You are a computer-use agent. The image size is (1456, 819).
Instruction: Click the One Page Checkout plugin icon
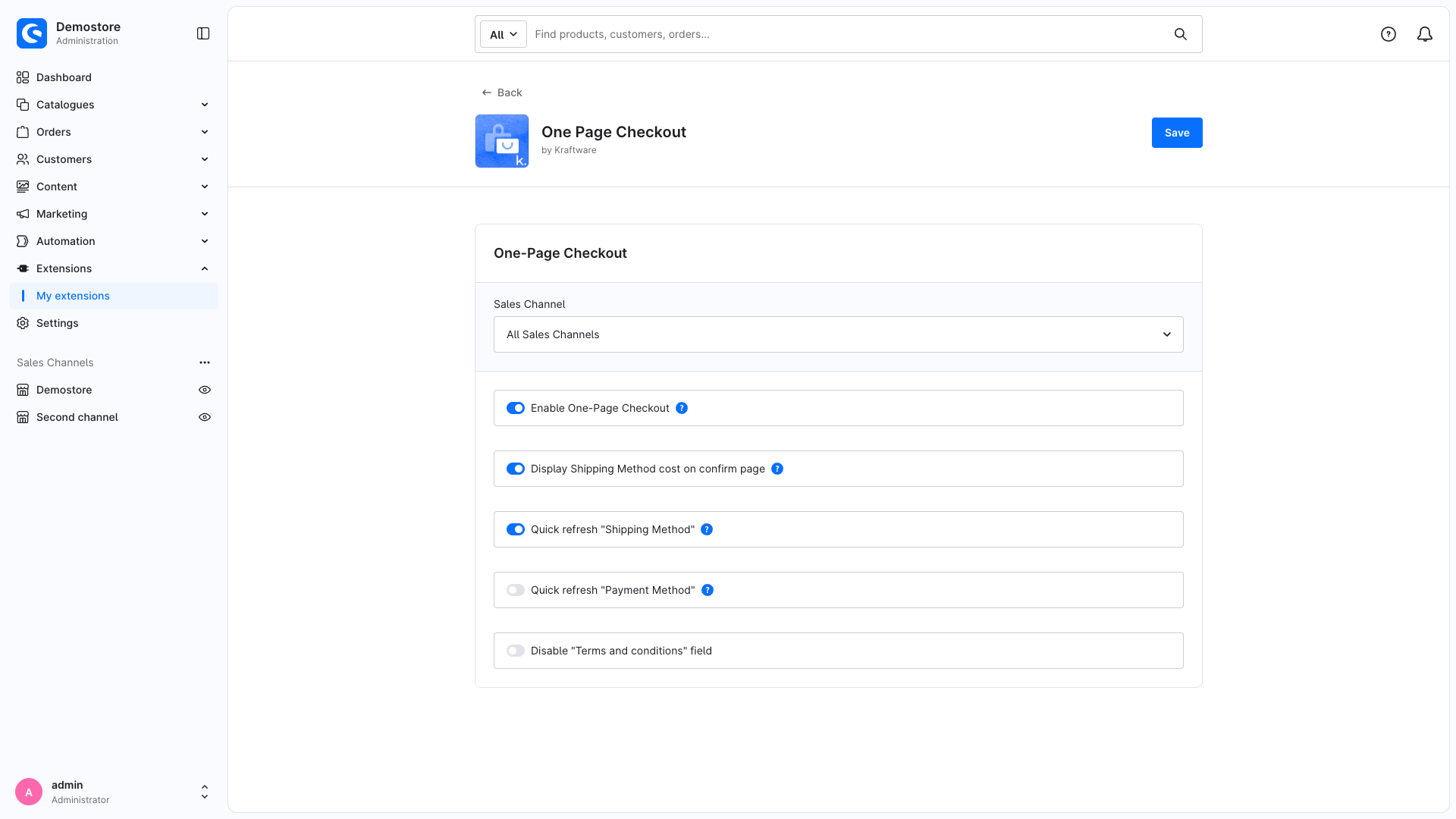pyautogui.click(x=502, y=141)
